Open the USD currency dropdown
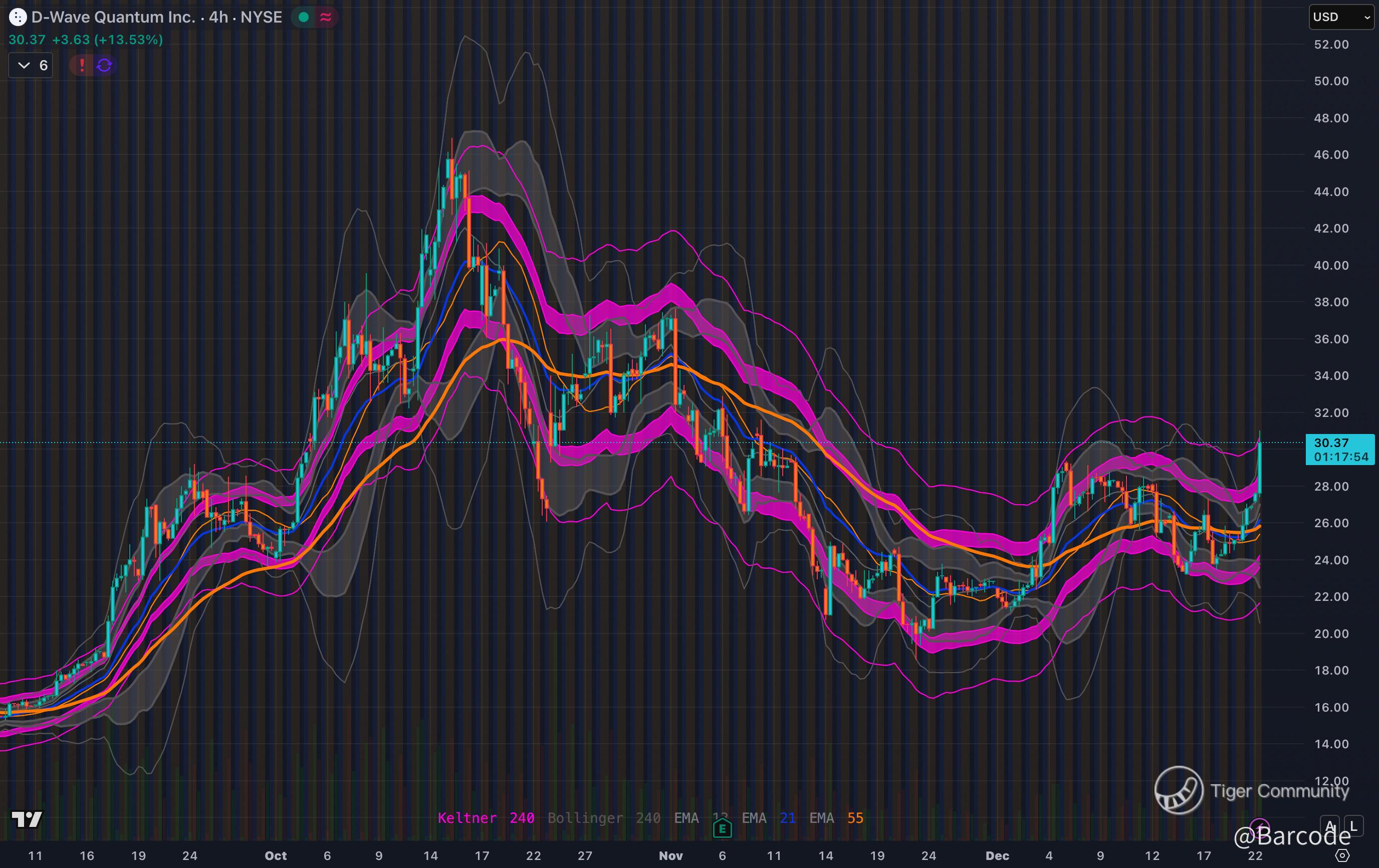The width and height of the screenshot is (1379, 868). tap(1340, 17)
